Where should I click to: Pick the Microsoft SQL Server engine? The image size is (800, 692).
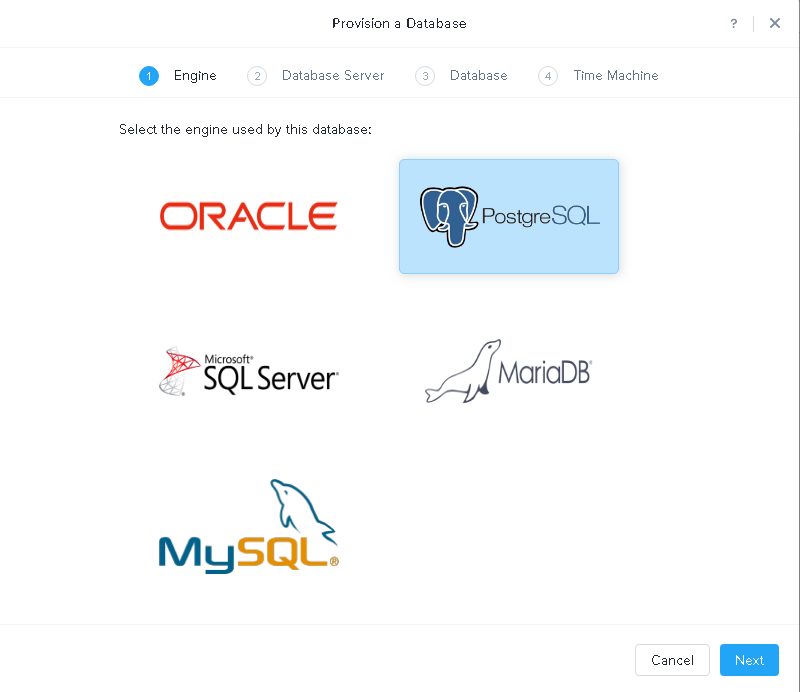coord(248,372)
